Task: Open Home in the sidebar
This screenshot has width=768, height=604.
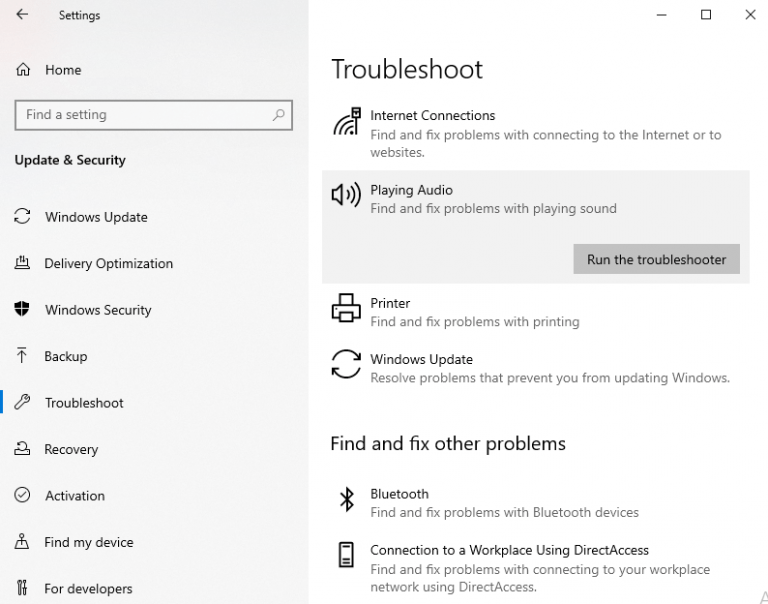Action: [63, 70]
